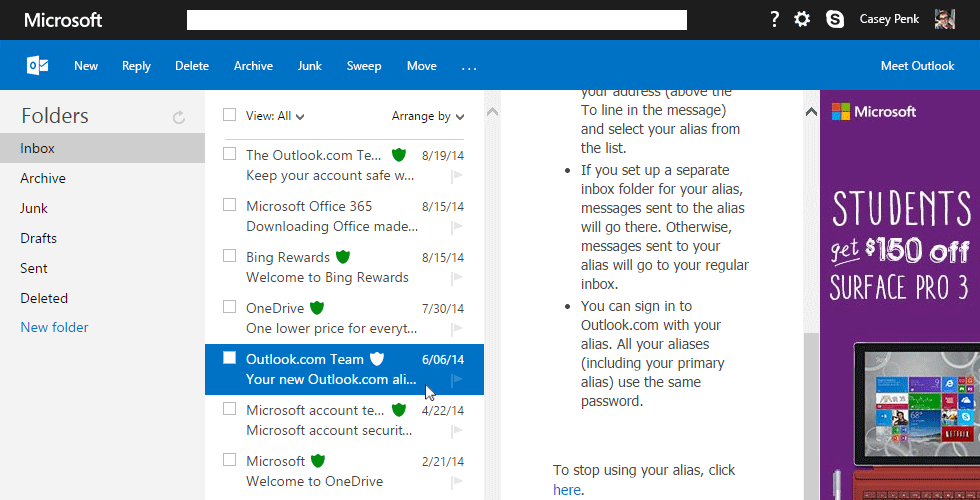Screen dimensions: 980x500
Task: Open the Welcome to OneDrive message
Action: (x=314, y=481)
